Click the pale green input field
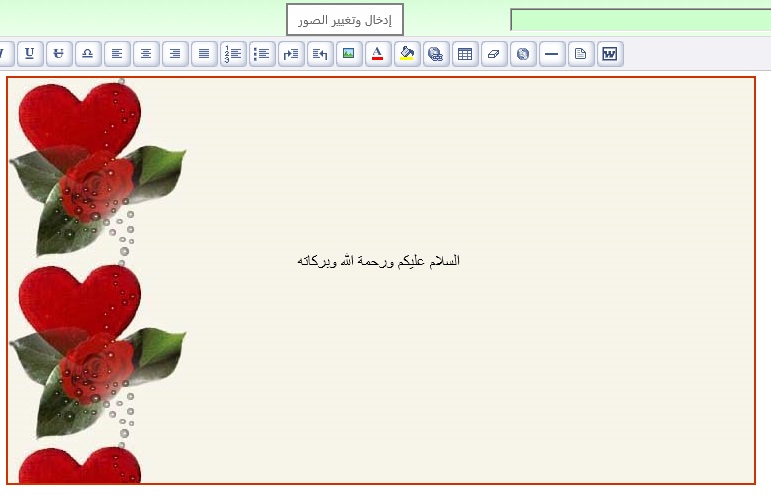Screen dimensions: 771x500 click(x=640, y=20)
